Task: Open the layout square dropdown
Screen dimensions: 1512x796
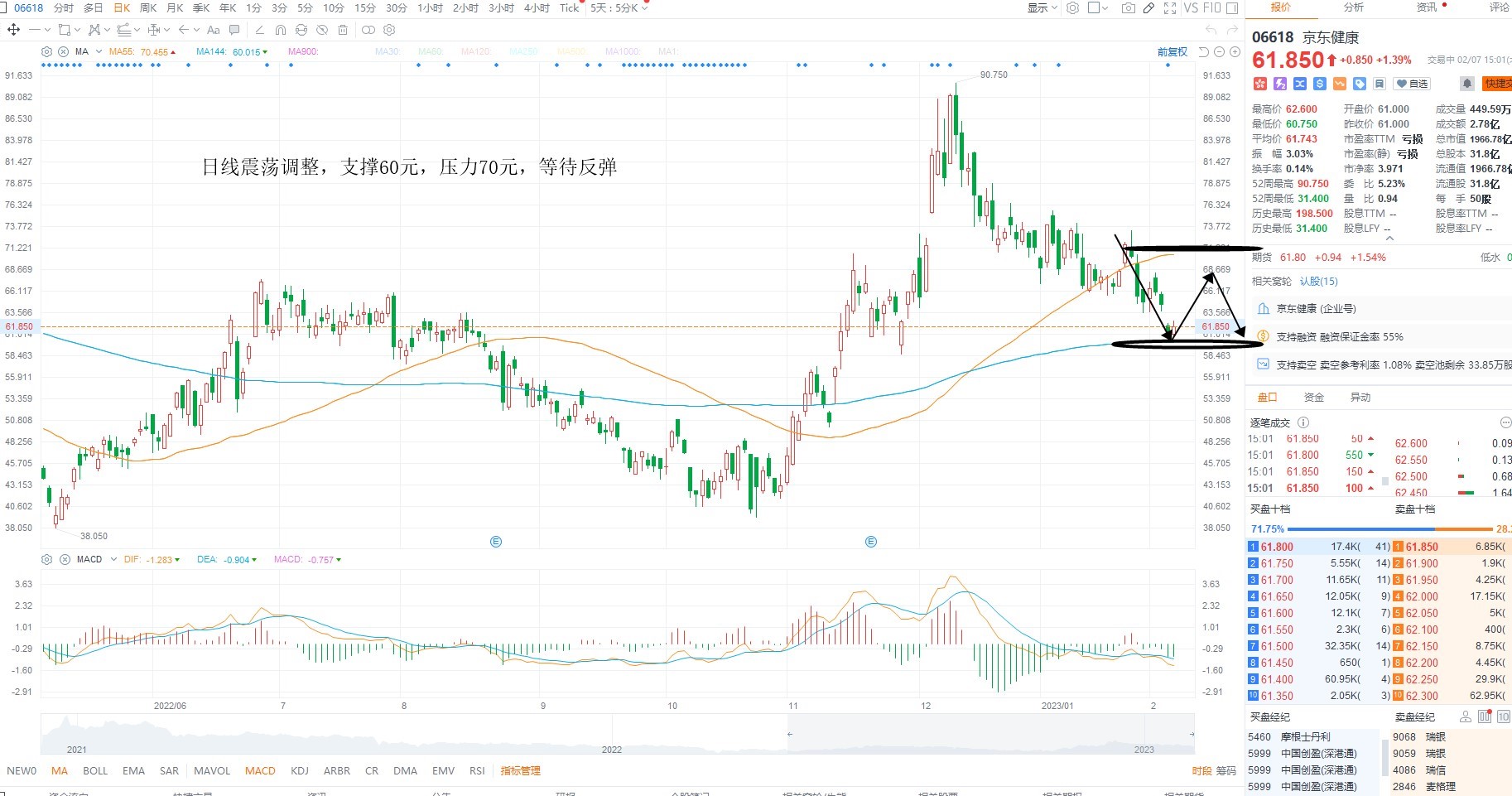Action: (1098, 8)
